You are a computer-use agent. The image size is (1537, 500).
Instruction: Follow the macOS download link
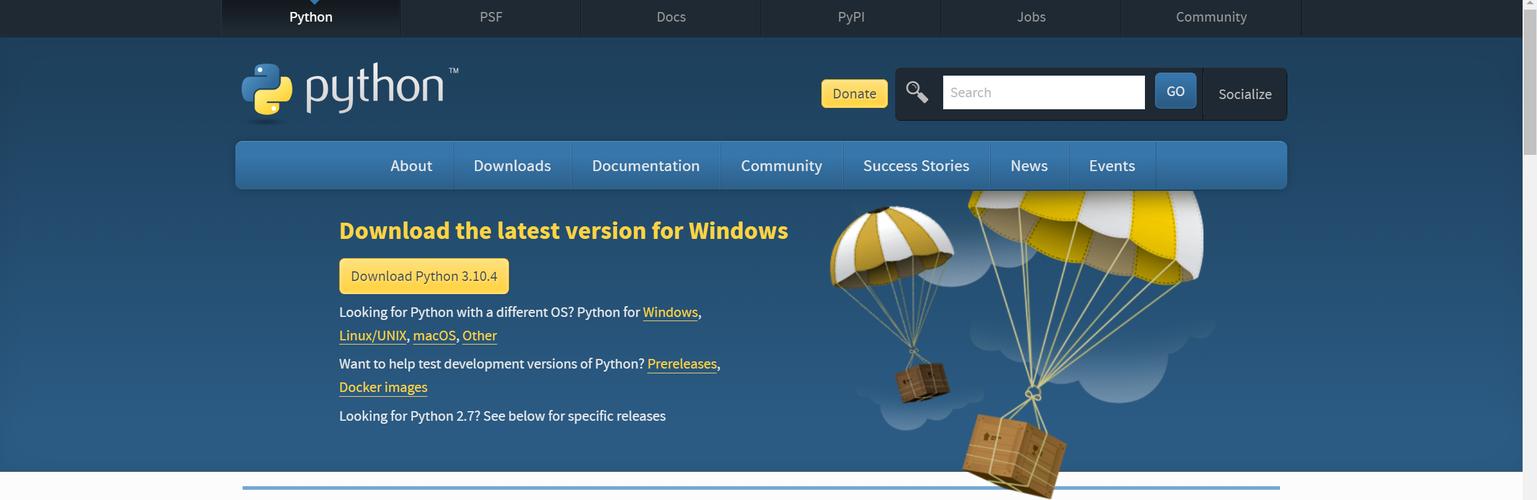[434, 336]
